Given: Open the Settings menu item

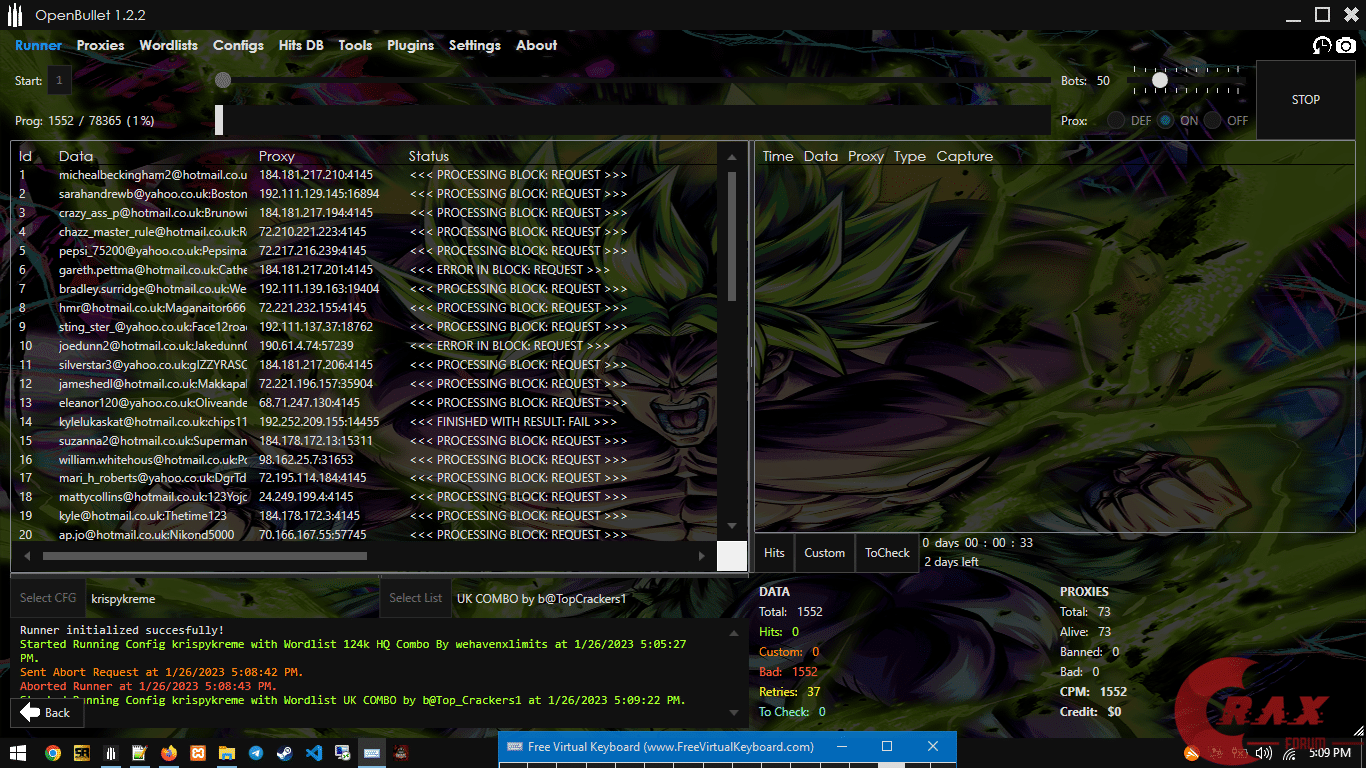Looking at the screenshot, I should click(475, 45).
